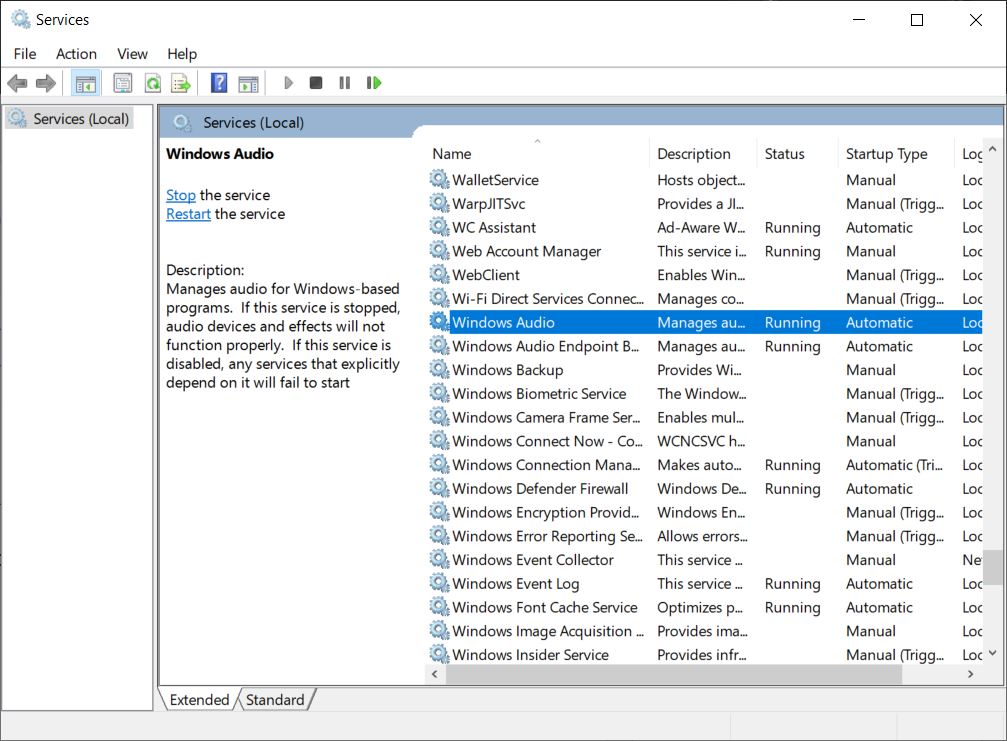Viewport: 1007px width, 741px height.
Task: Switch to the Standard tab
Action: point(275,699)
